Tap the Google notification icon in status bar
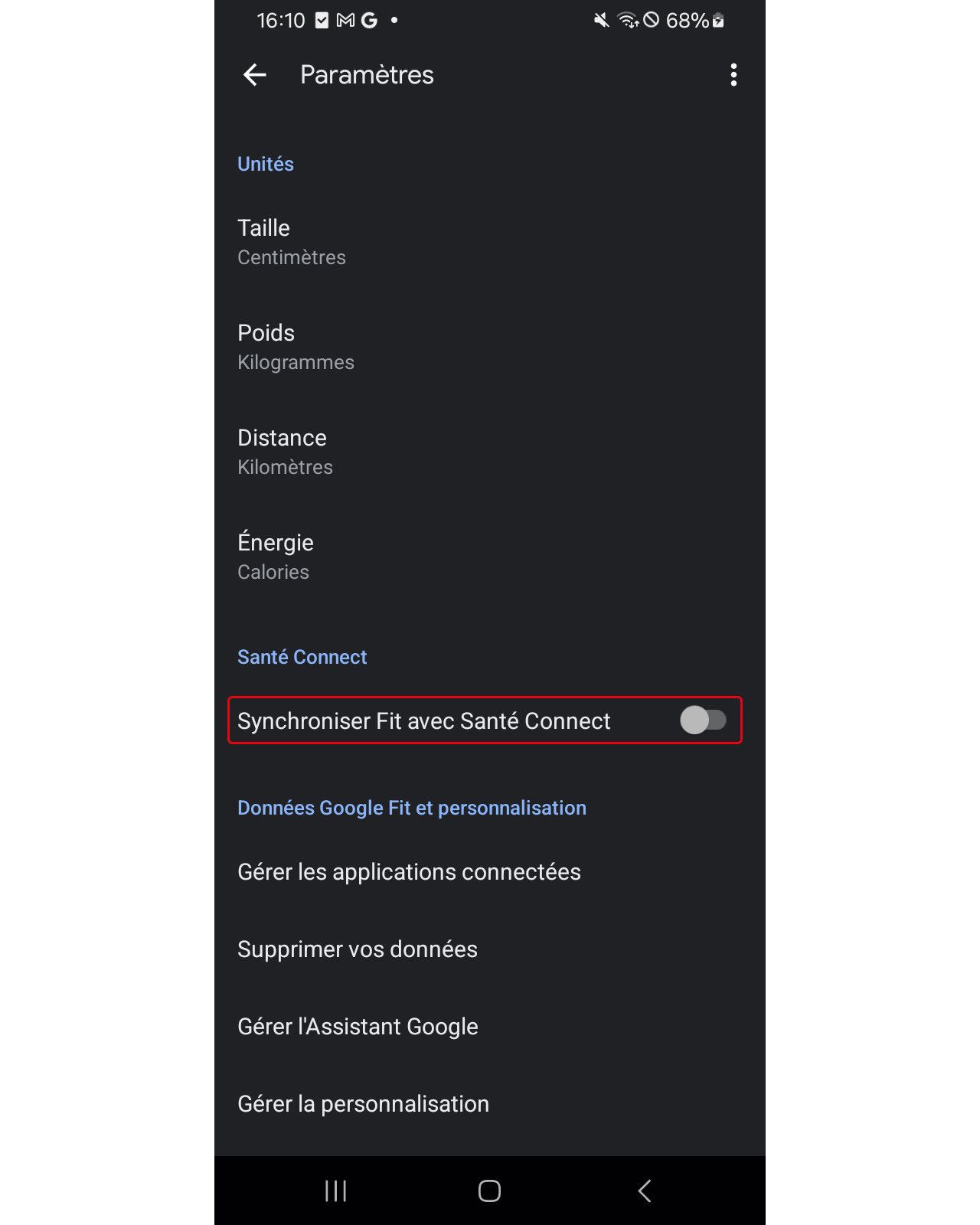980x1225 pixels. (370, 21)
